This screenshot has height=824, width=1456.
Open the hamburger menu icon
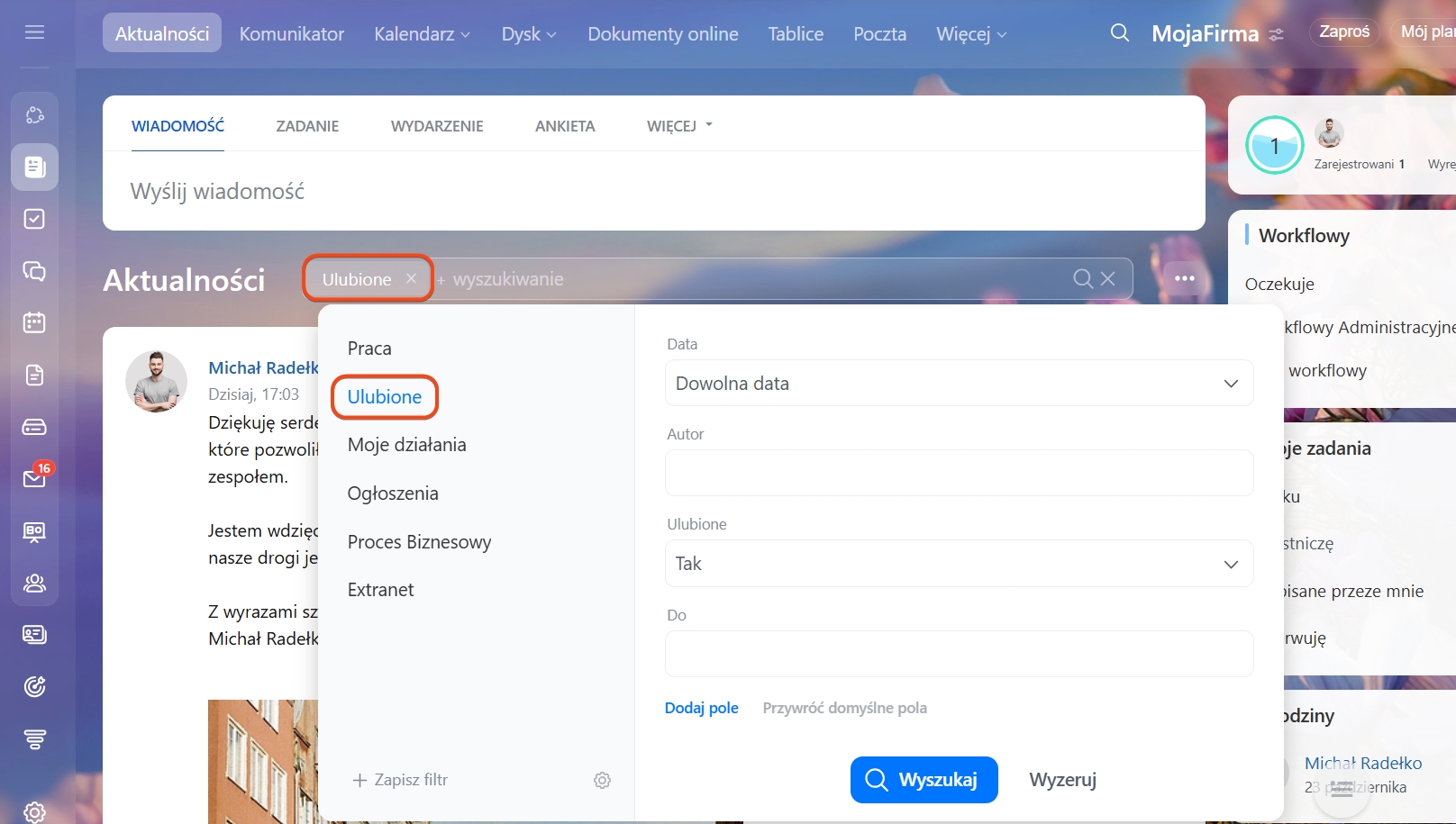tap(34, 32)
